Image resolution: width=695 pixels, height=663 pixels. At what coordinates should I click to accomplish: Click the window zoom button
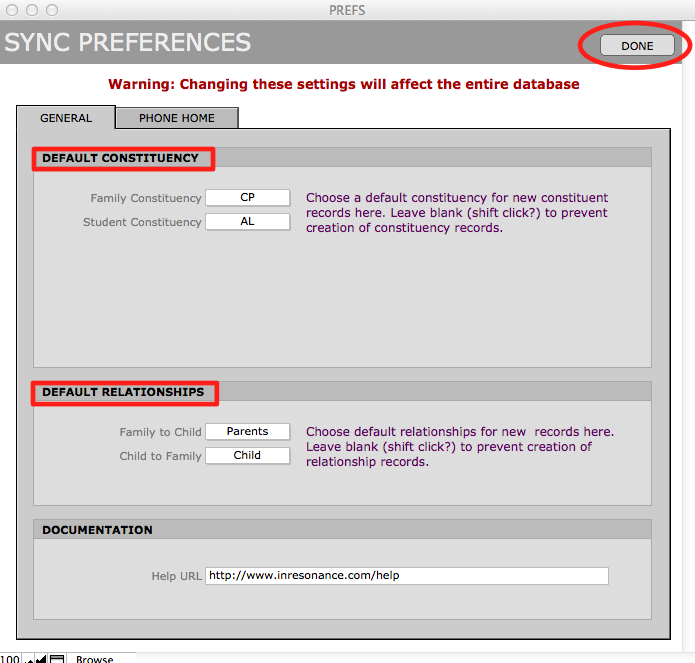click(52, 9)
